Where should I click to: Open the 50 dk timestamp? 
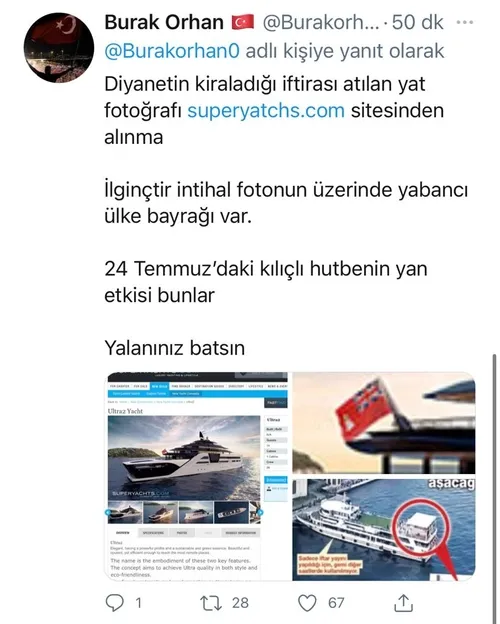click(x=418, y=22)
